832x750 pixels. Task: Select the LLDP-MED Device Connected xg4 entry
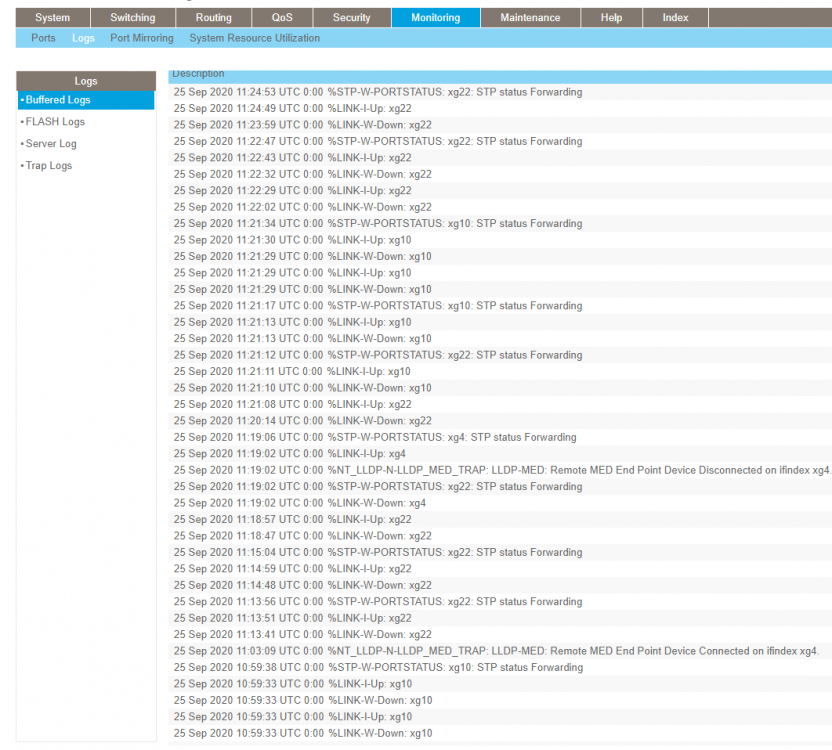click(500, 651)
